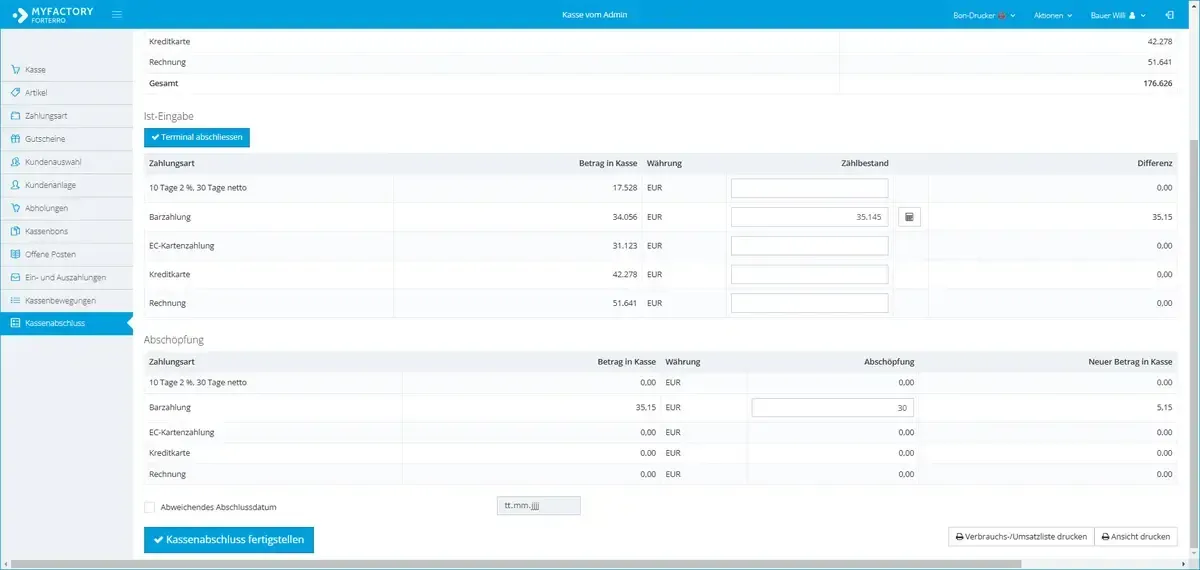Go to Offene Posten in sidebar
Screen dimensions: 1200x570
[50, 254]
